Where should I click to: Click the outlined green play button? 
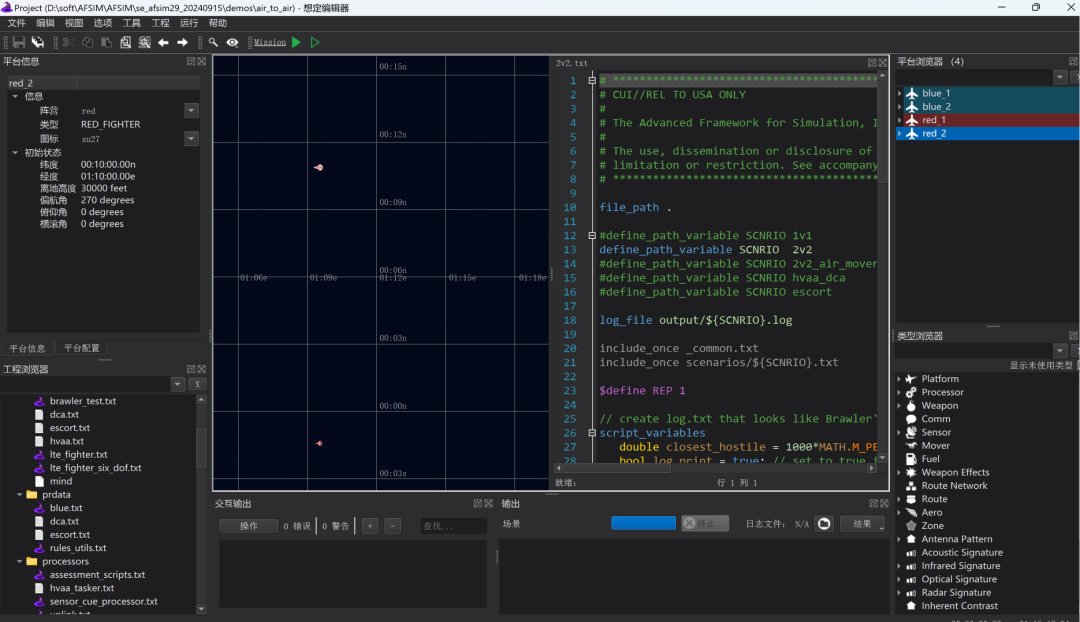coord(315,43)
